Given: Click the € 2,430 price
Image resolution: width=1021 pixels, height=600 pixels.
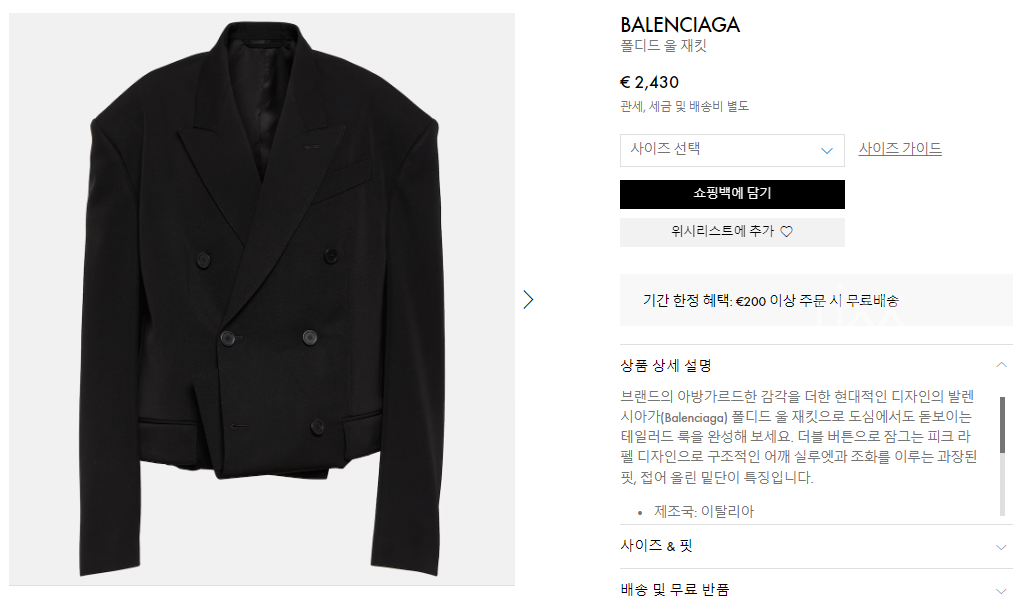Looking at the screenshot, I should tap(649, 82).
